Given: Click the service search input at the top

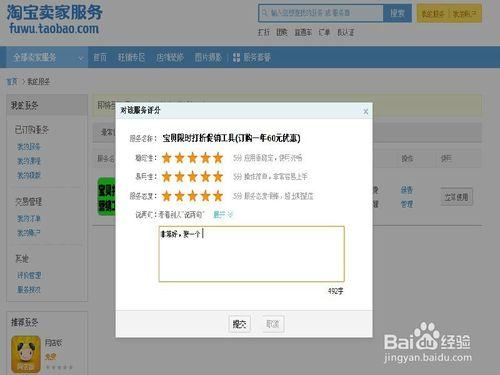Looking at the screenshot, I should click(x=321, y=13).
